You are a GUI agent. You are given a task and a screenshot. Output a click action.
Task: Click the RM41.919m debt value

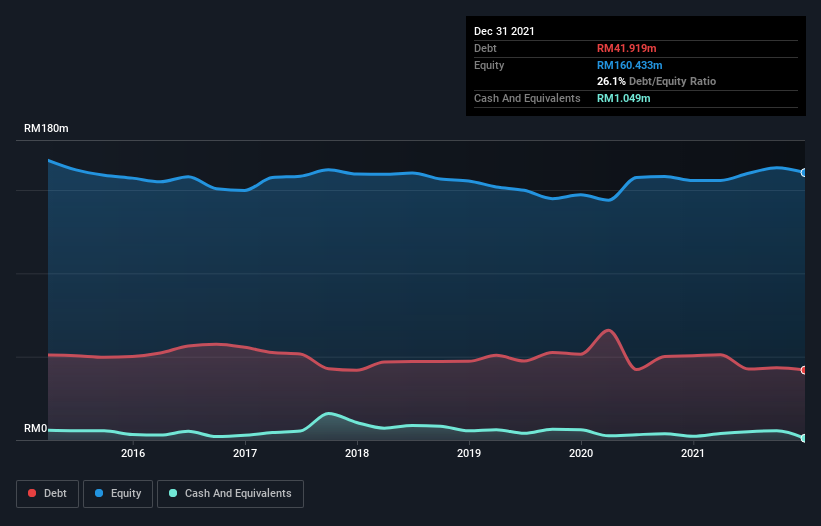click(x=627, y=48)
